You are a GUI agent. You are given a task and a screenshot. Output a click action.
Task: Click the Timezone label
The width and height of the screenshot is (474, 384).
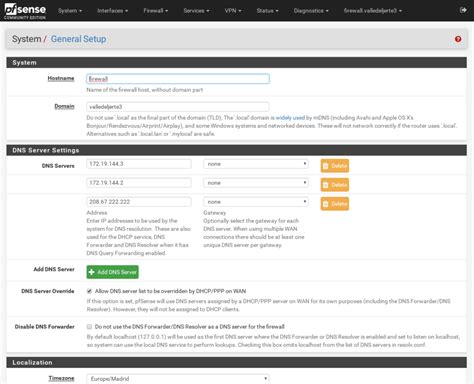coord(61,378)
